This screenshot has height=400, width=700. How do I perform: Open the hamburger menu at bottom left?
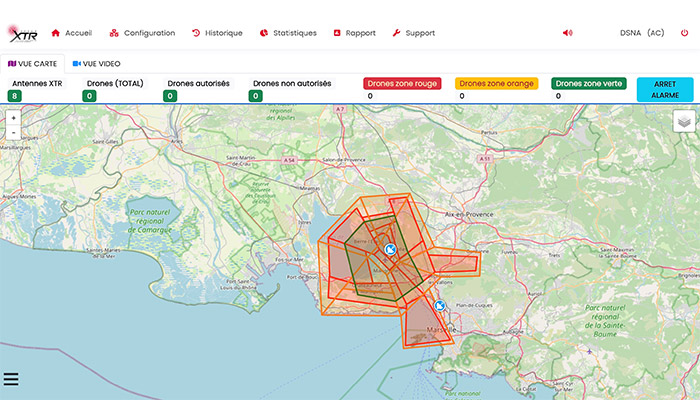click(x=12, y=379)
